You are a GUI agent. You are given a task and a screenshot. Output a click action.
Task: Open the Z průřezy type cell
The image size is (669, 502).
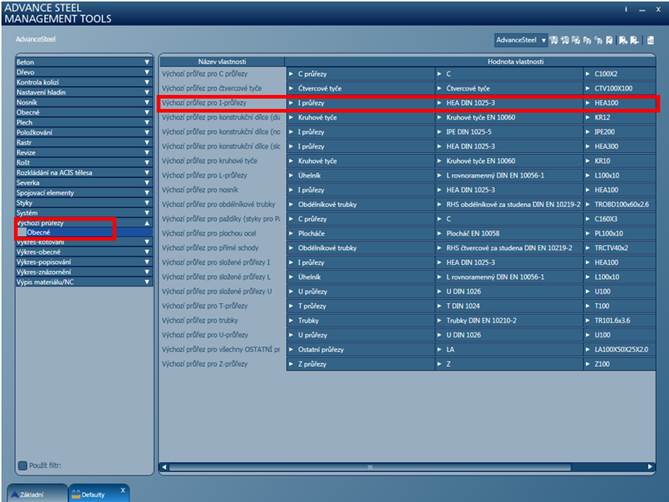tap(360, 364)
